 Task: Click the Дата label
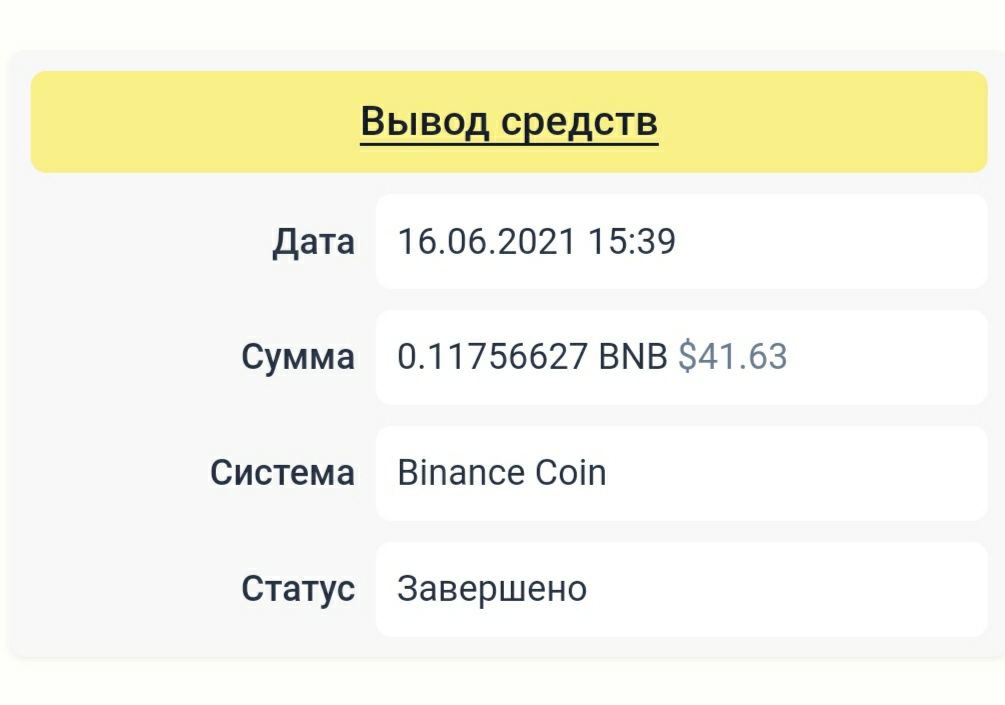[313, 242]
